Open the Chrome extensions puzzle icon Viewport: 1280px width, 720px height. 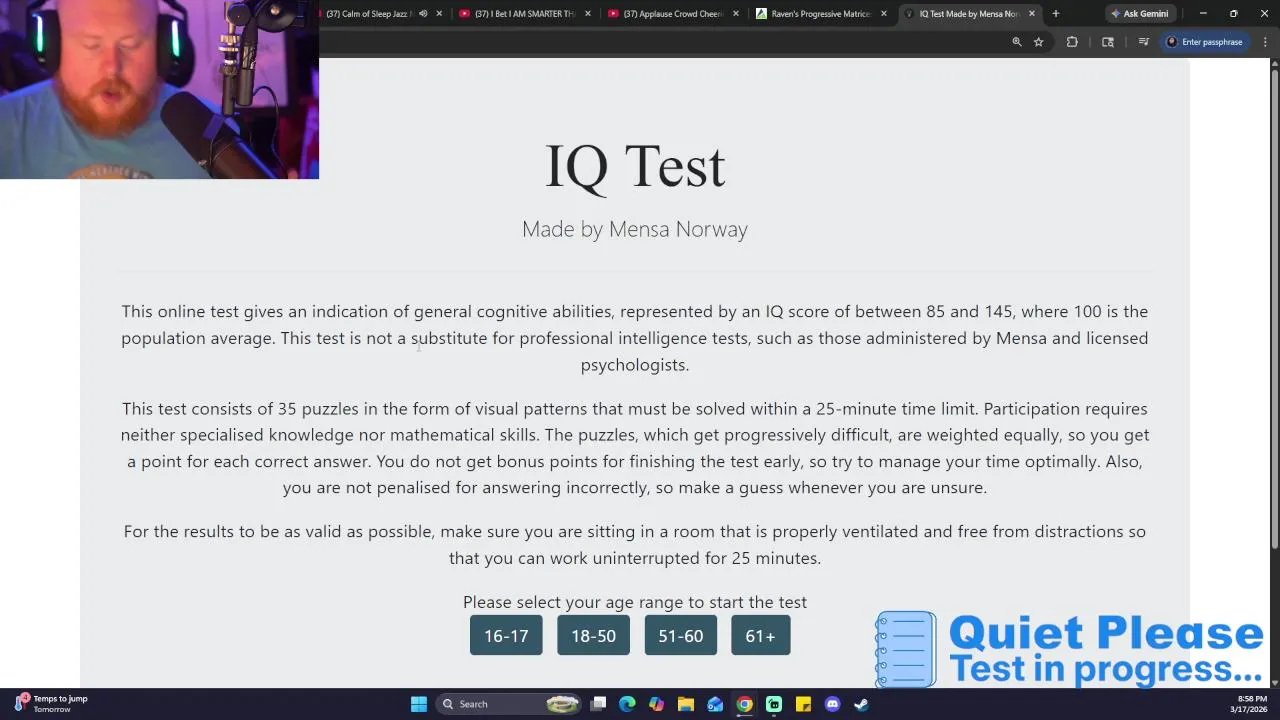click(x=1072, y=42)
